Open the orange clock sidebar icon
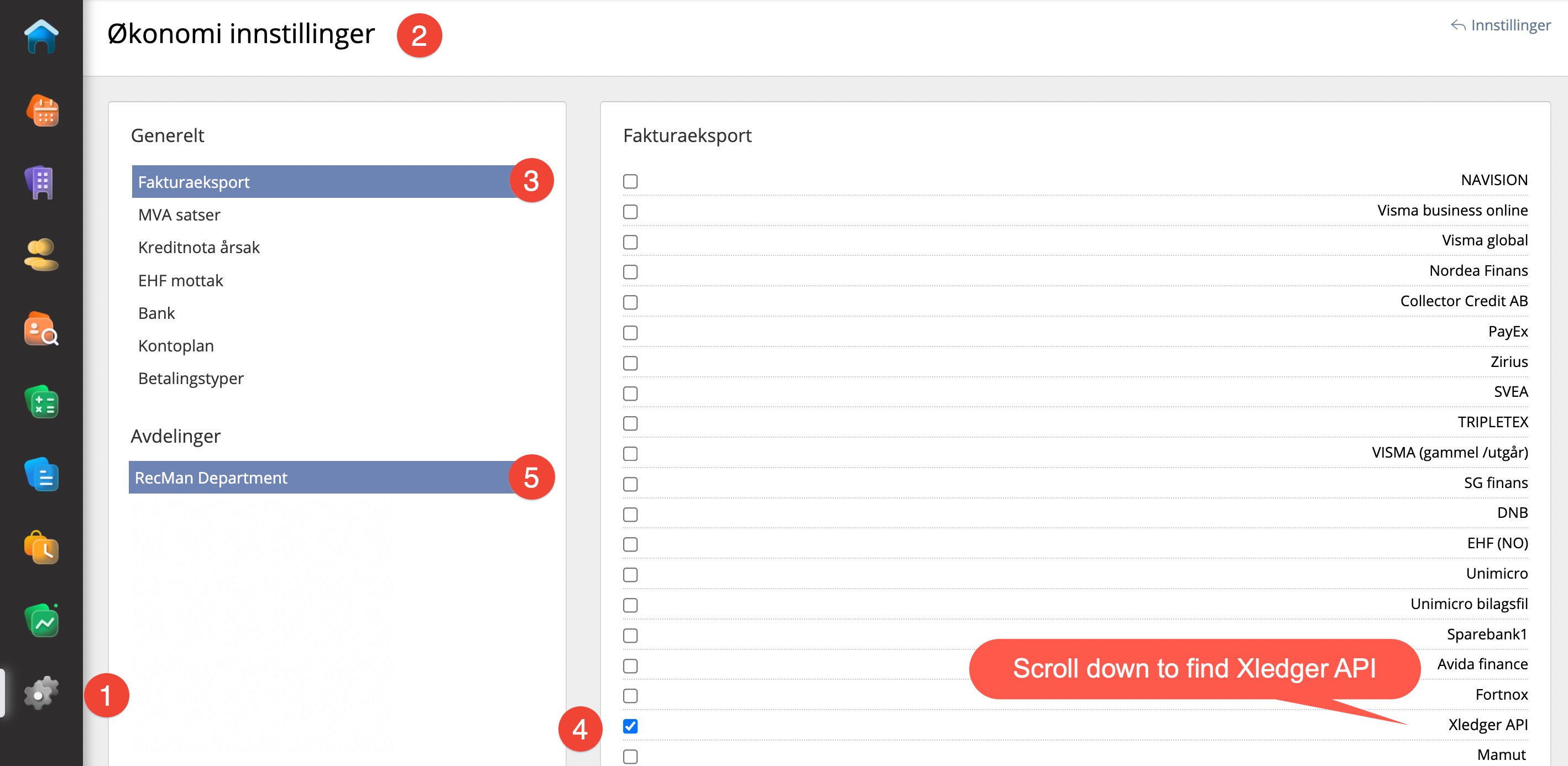Image resolution: width=1568 pixels, height=766 pixels. [x=41, y=548]
